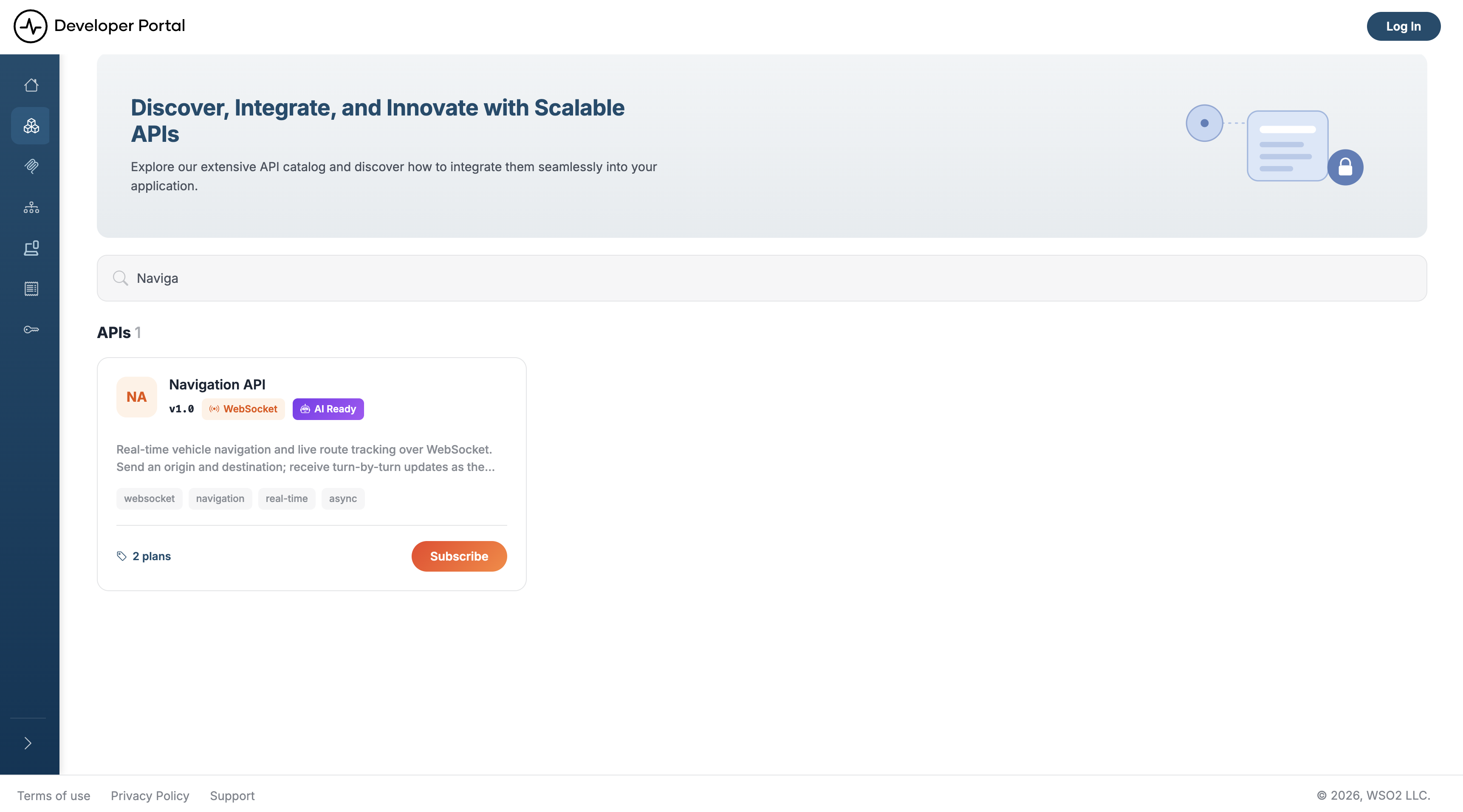Expand the sidebar with the chevron arrow
Image resolution: width=1463 pixels, height=812 pixels.
pos(28,743)
